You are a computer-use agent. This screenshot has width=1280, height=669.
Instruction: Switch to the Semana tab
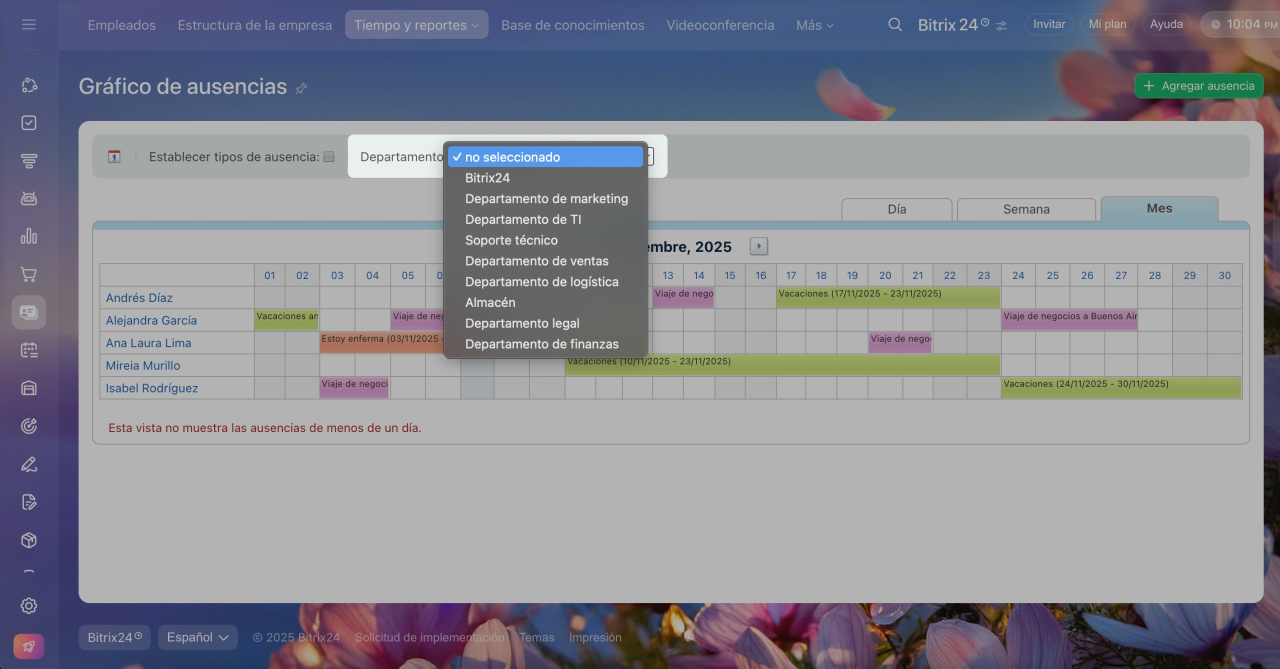click(x=1026, y=209)
